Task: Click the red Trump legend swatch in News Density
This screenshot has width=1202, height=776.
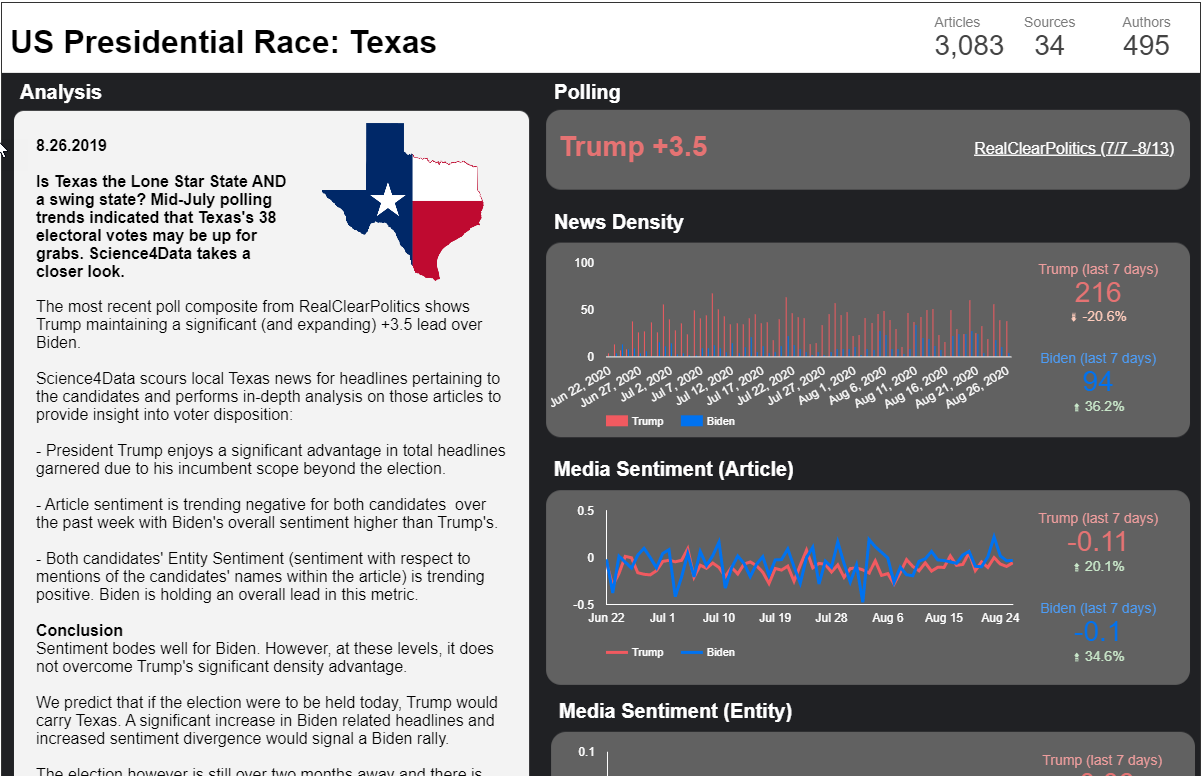Action: (x=616, y=421)
